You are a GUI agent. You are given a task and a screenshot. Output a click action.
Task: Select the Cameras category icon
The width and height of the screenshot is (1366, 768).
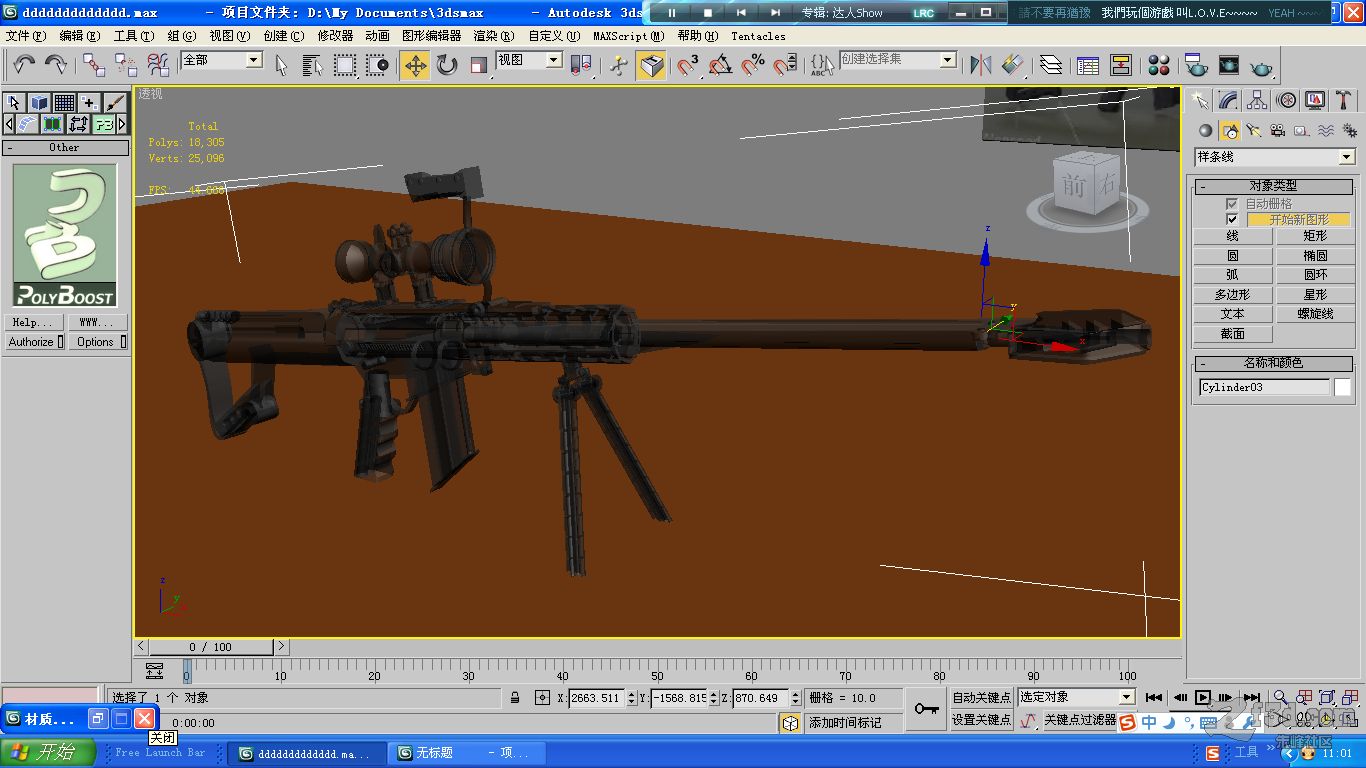[1278, 130]
